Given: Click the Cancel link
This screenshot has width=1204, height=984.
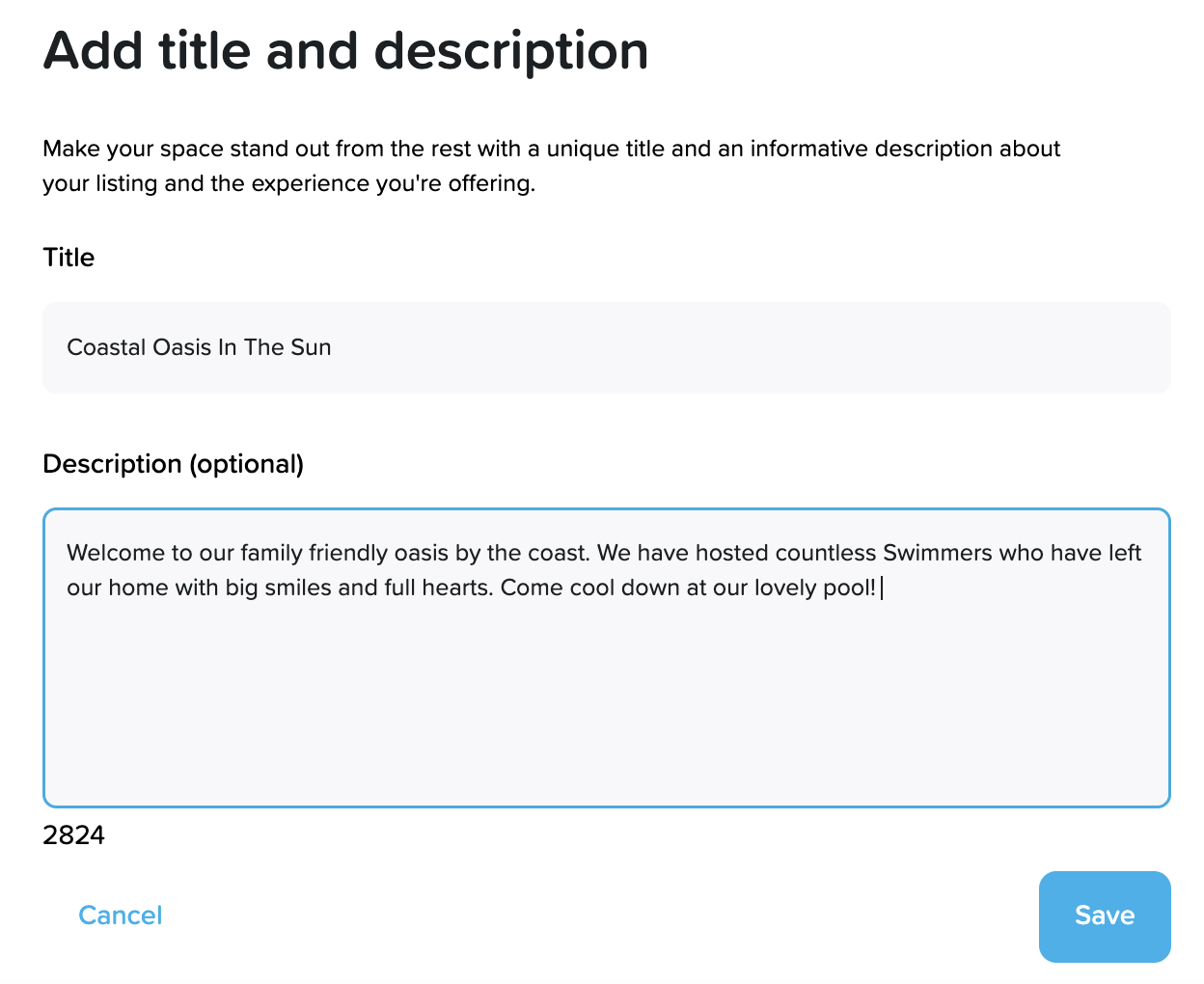Looking at the screenshot, I should (x=120, y=916).
